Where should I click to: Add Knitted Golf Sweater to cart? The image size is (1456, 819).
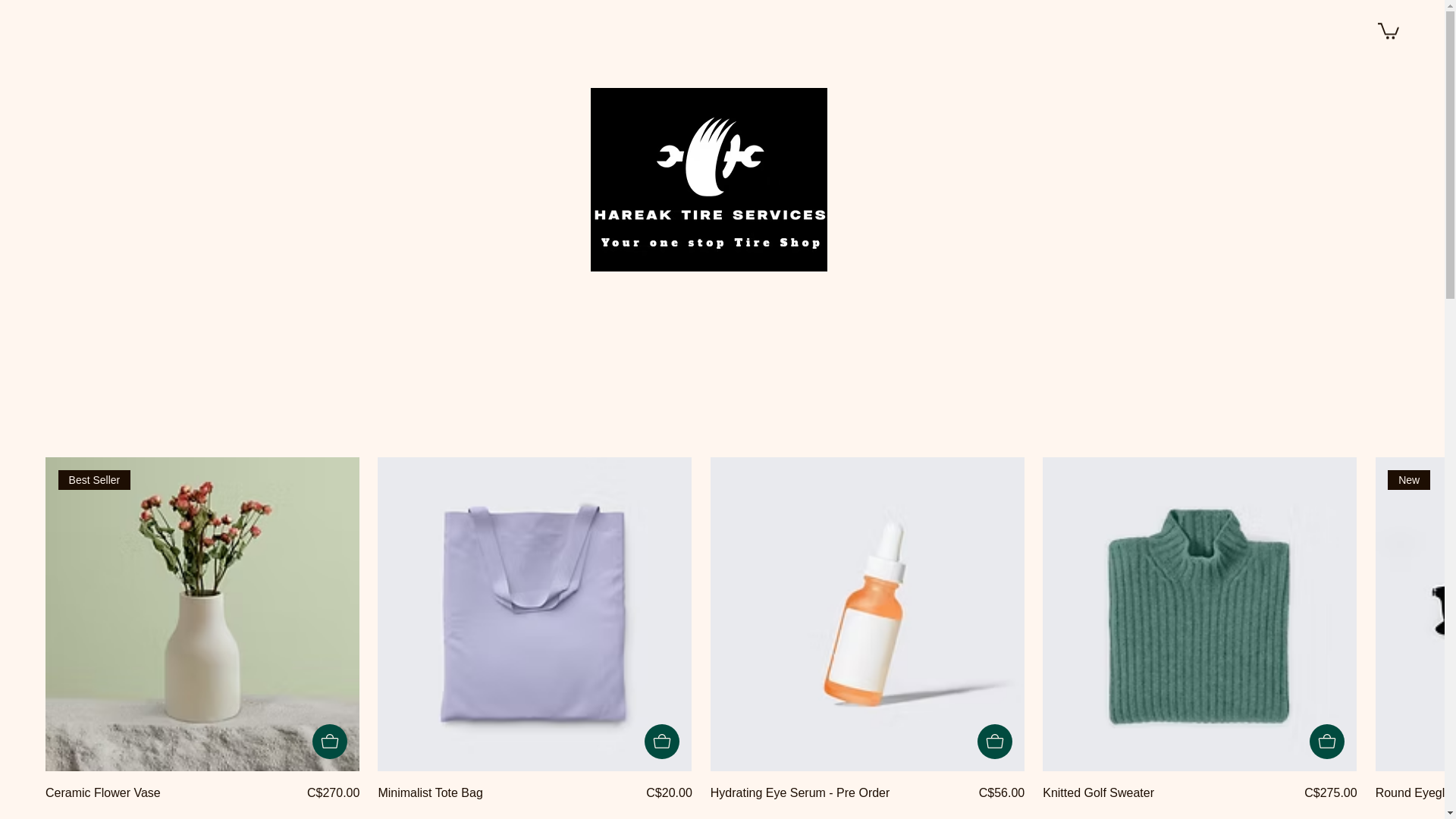pos(1327,742)
